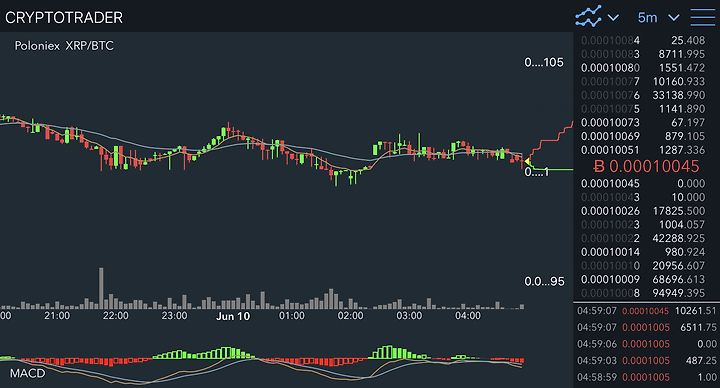The height and width of the screenshot is (388, 720).
Task: Click the yellow current price marker arrow
Action: pyautogui.click(x=527, y=162)
